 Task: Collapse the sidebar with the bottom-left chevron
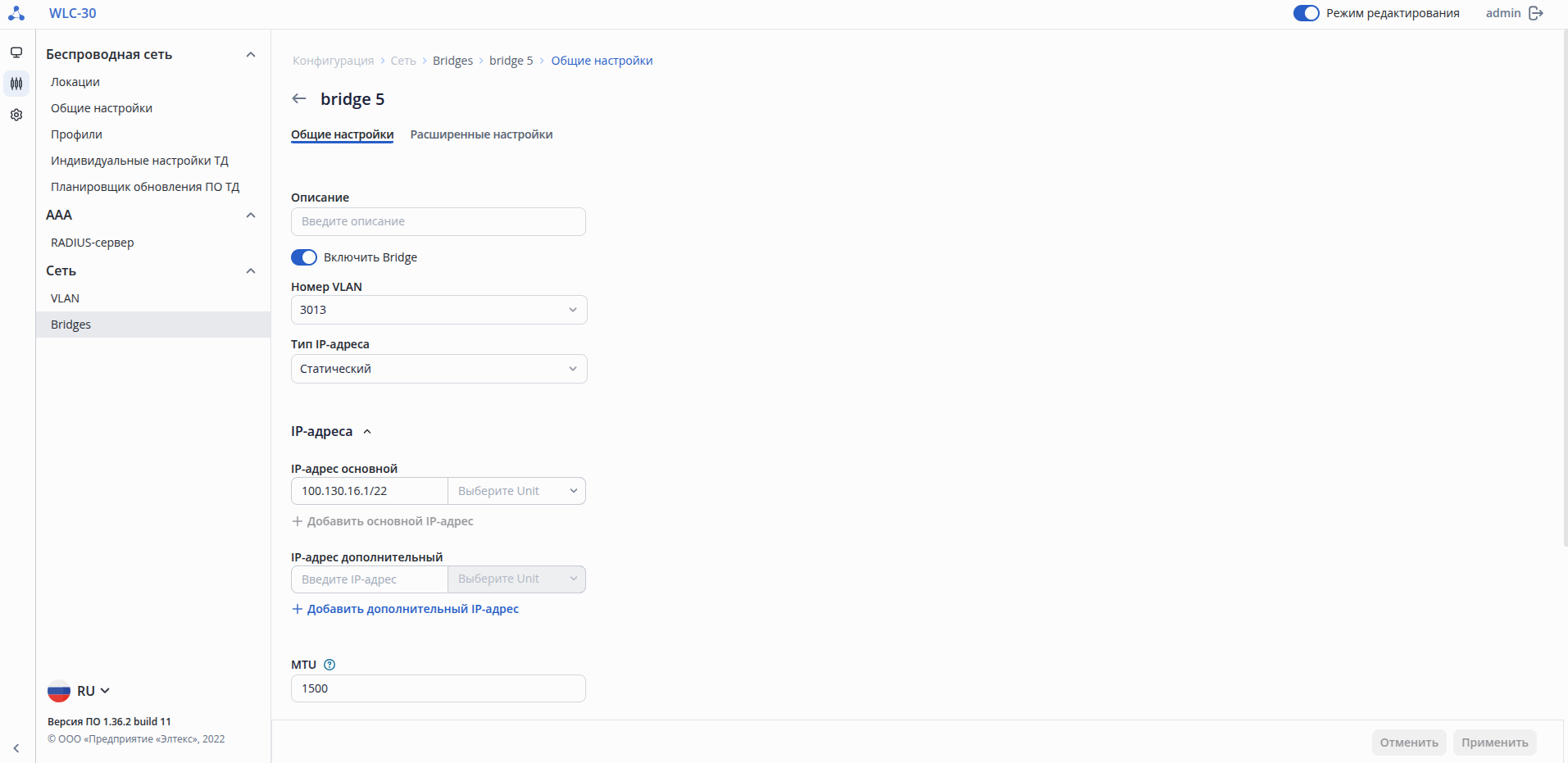pyautogui.click(x=16, y=748)
